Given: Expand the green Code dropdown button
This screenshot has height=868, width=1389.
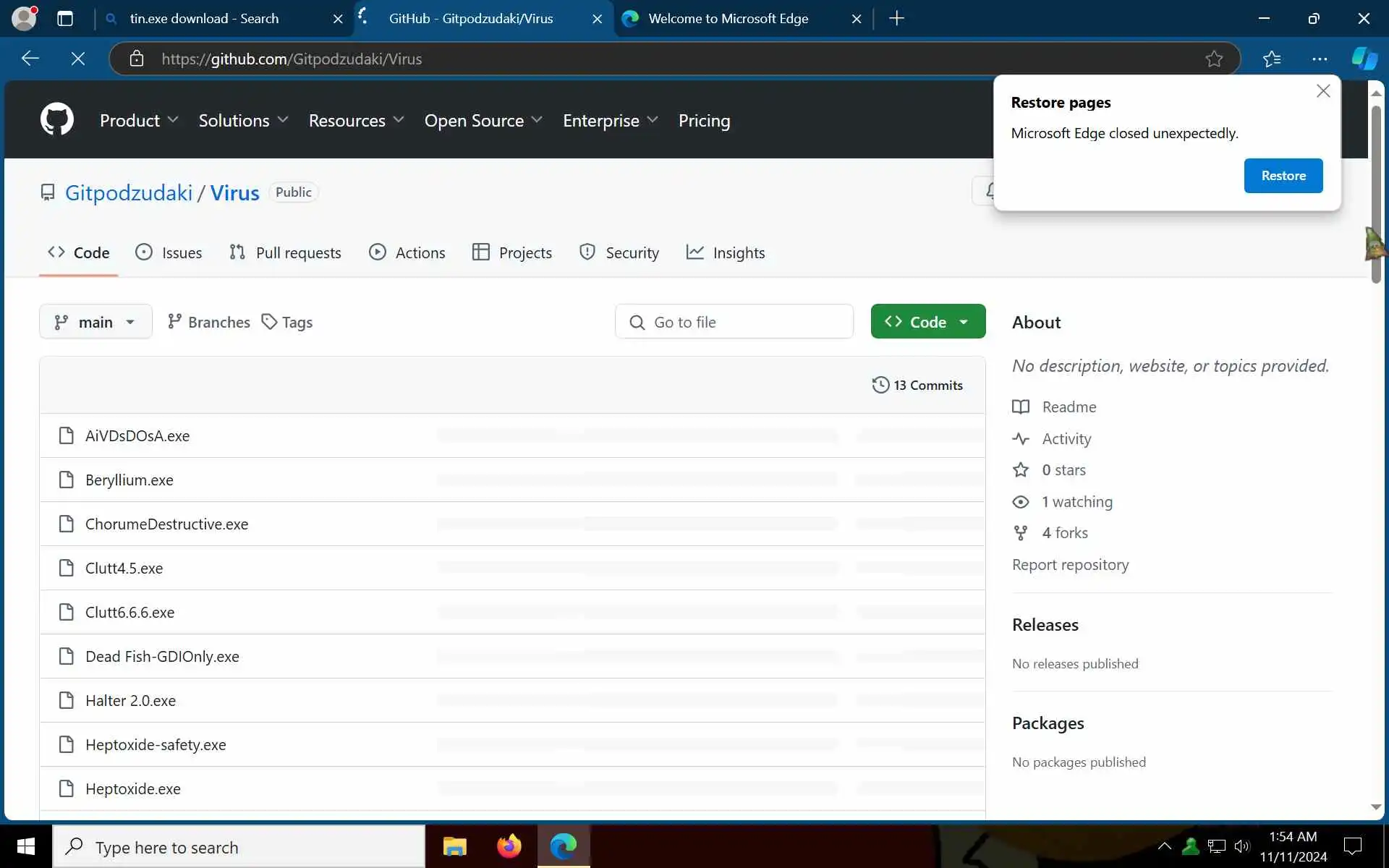Looking at the screenshot, I should (927, 322).
